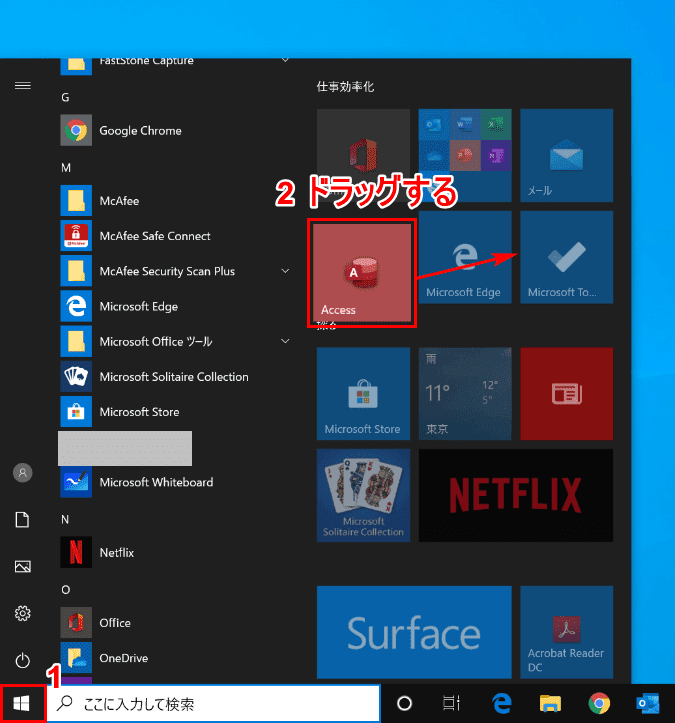Open the user account icon in the sidebar
This screenshot has height=723, width=675.
(x=23, y=473)
